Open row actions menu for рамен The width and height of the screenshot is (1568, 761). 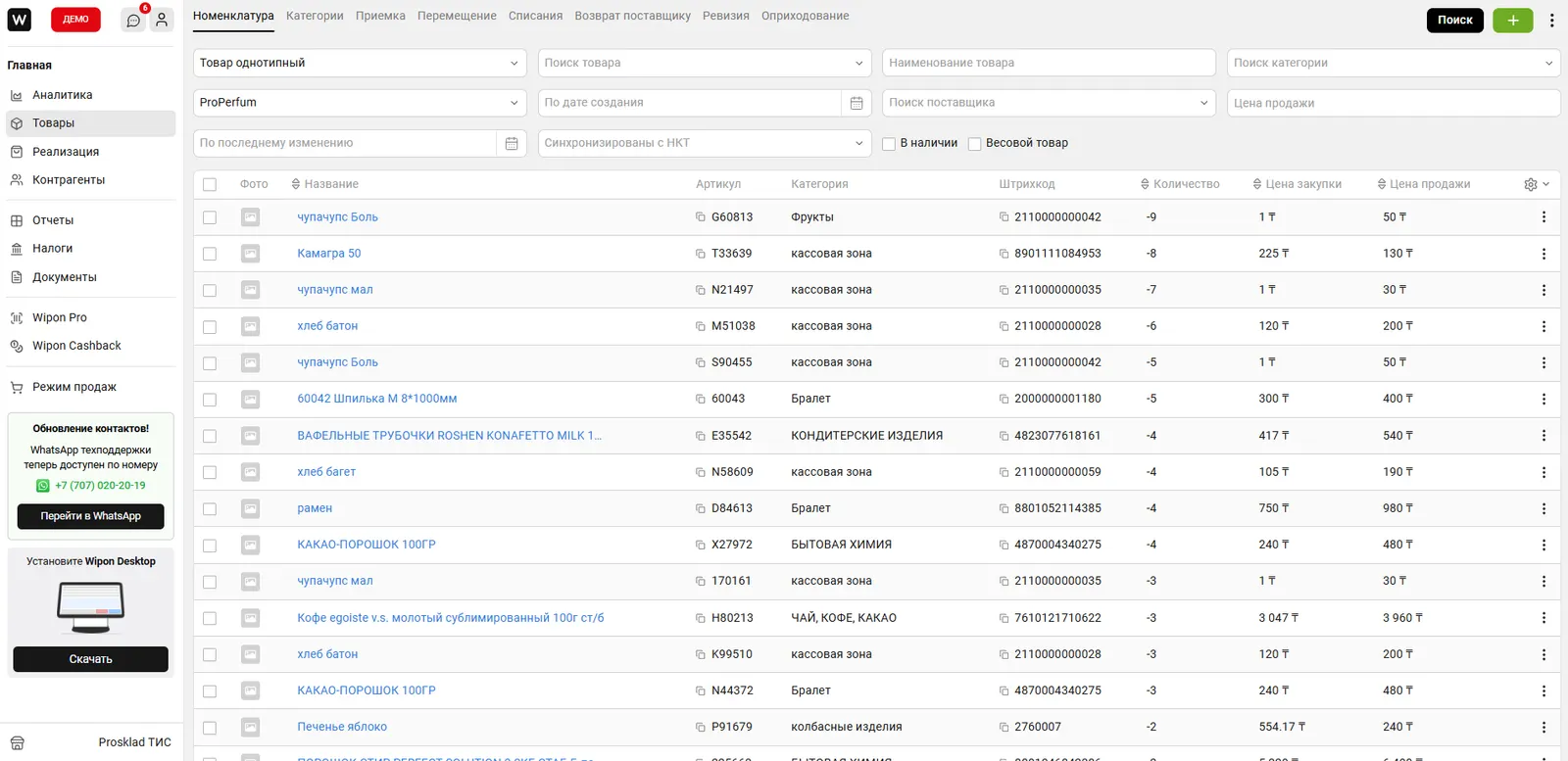coord(1543,509)
